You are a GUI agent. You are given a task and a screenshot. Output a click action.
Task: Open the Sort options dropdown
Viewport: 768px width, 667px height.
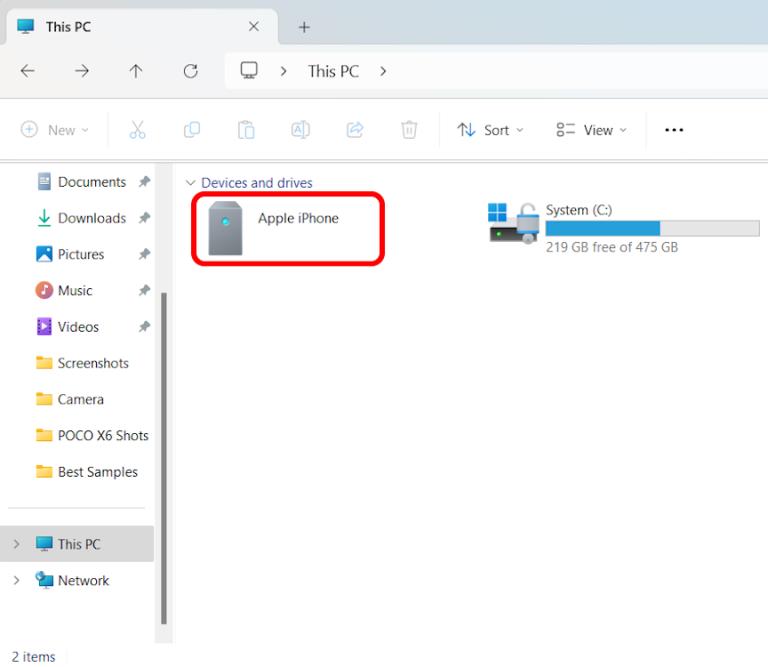(490, 130)
